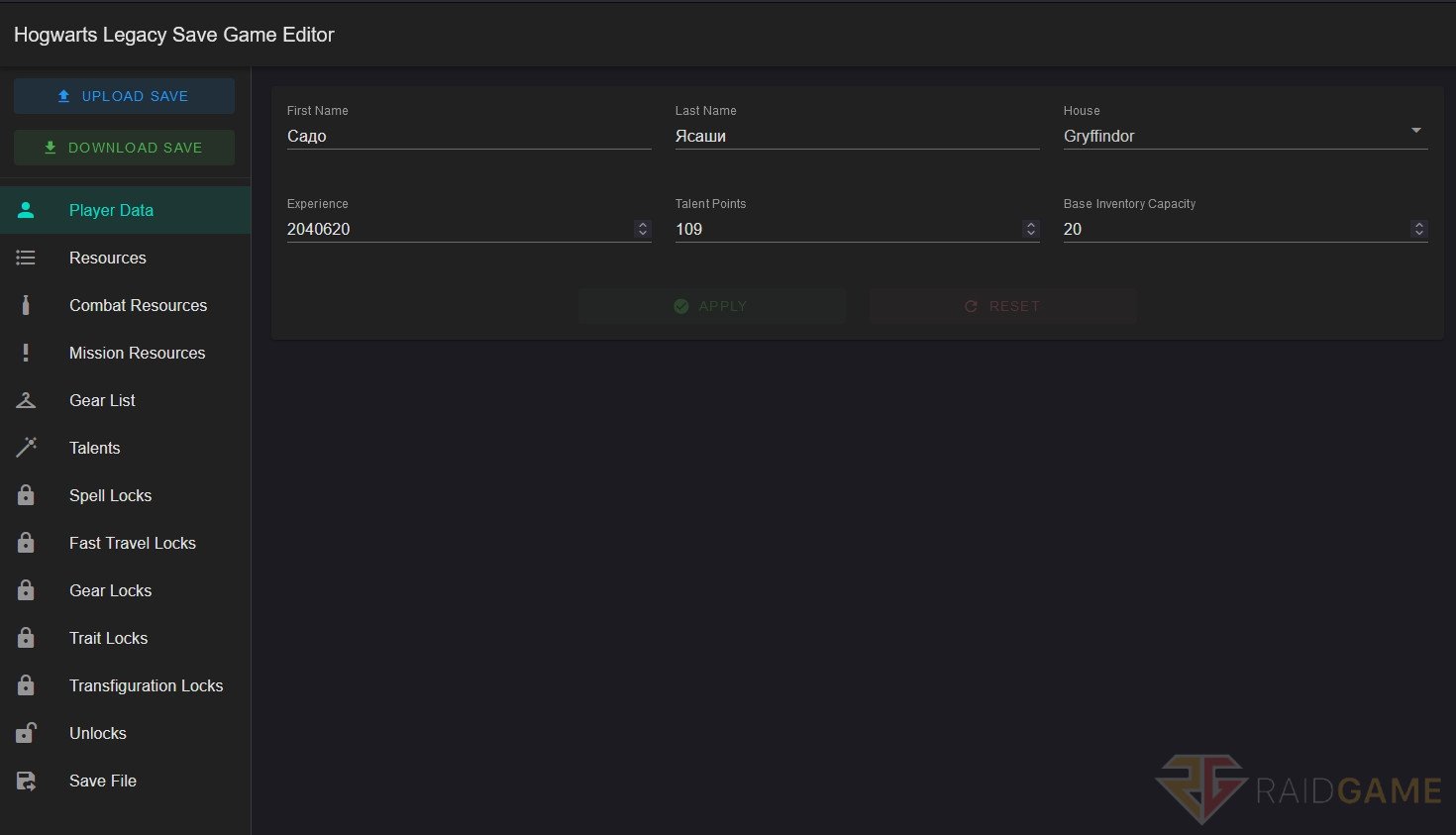The image size is (1456, 835).
Task: Click the padlock icon for Gear Locks
Action: pos(26,590)
